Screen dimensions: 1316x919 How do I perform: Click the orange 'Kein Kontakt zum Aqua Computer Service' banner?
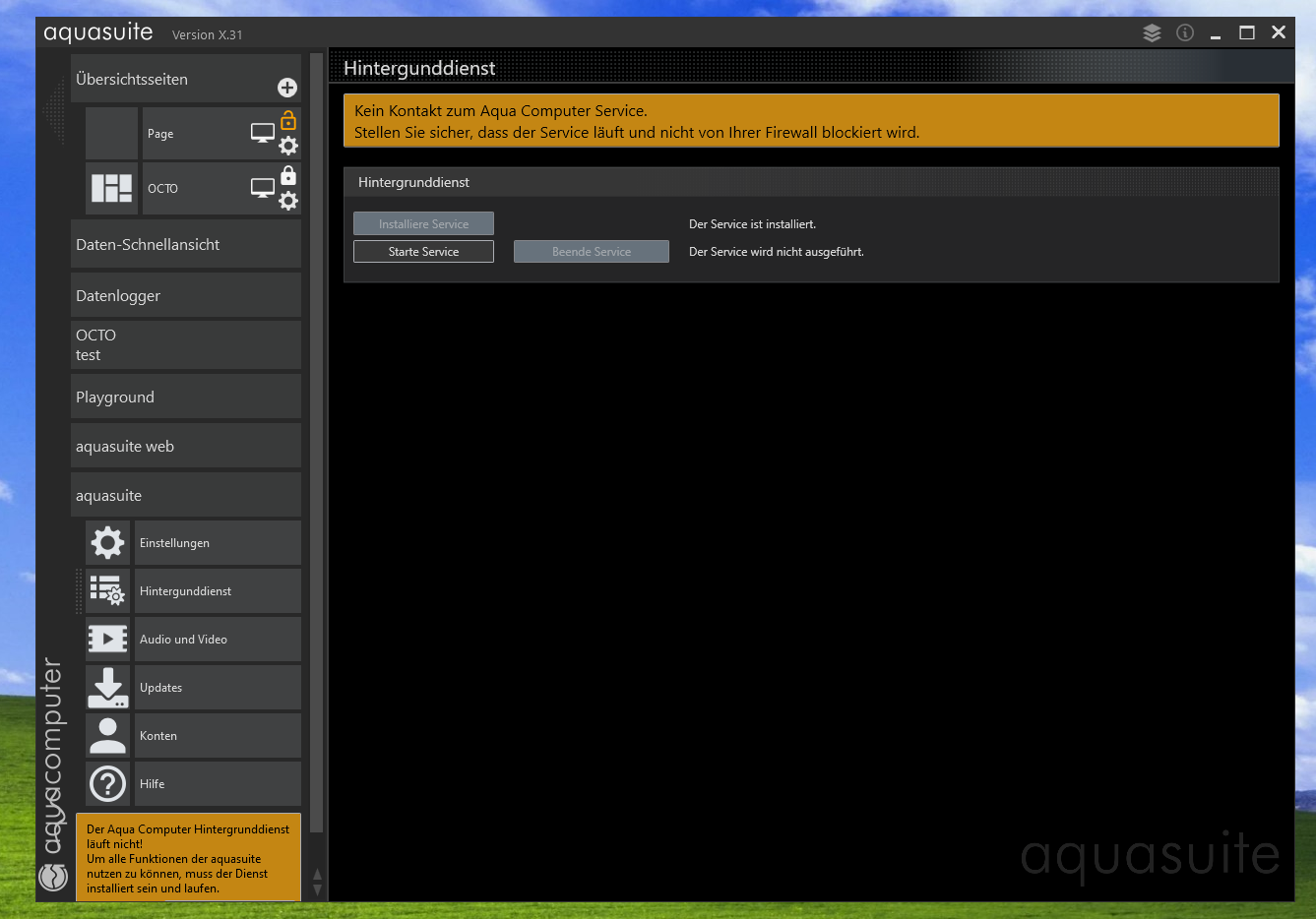811,121
